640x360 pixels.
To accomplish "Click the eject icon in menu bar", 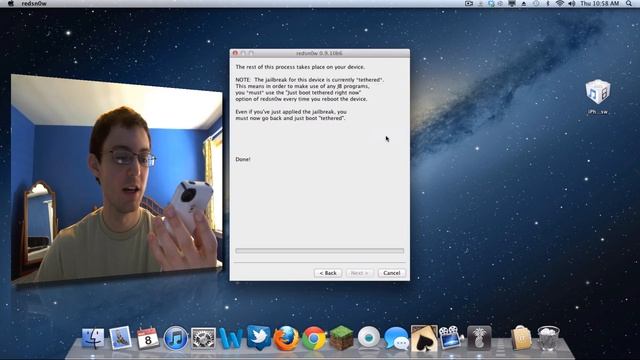I will [x=524, y=3].
